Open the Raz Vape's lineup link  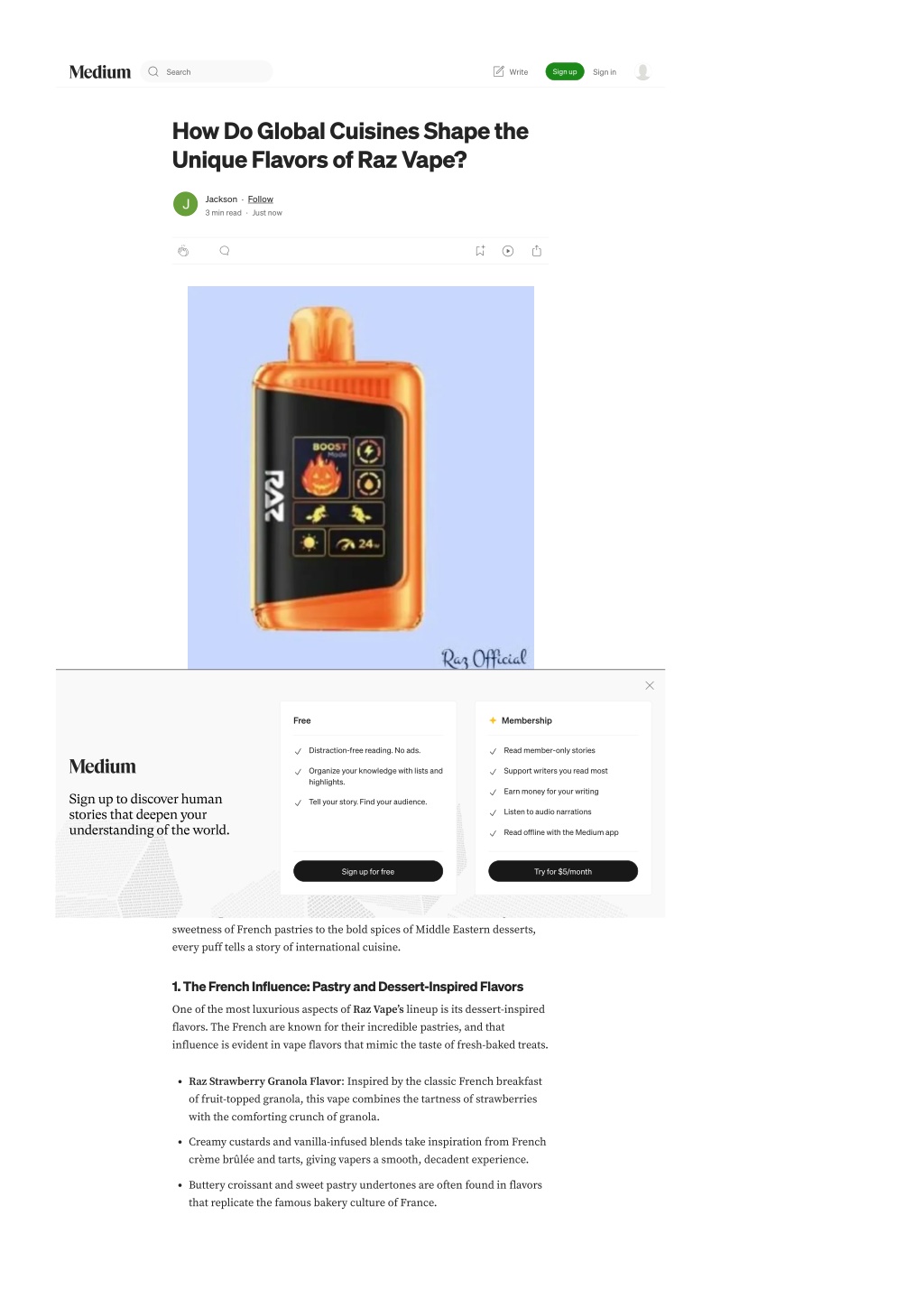(378, 1009)
